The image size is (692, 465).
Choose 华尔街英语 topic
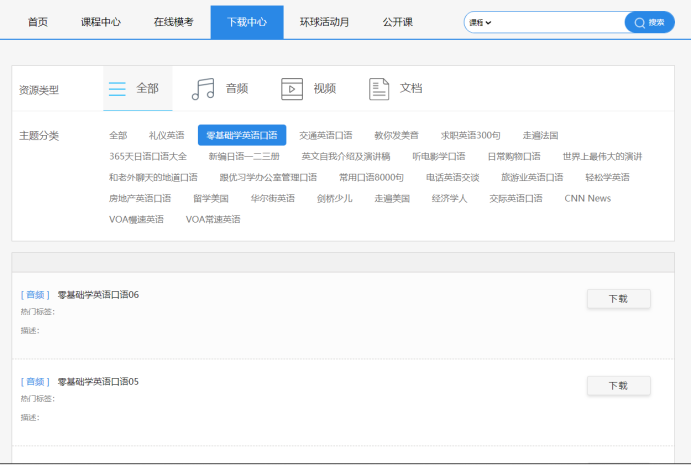coord(272,199)
